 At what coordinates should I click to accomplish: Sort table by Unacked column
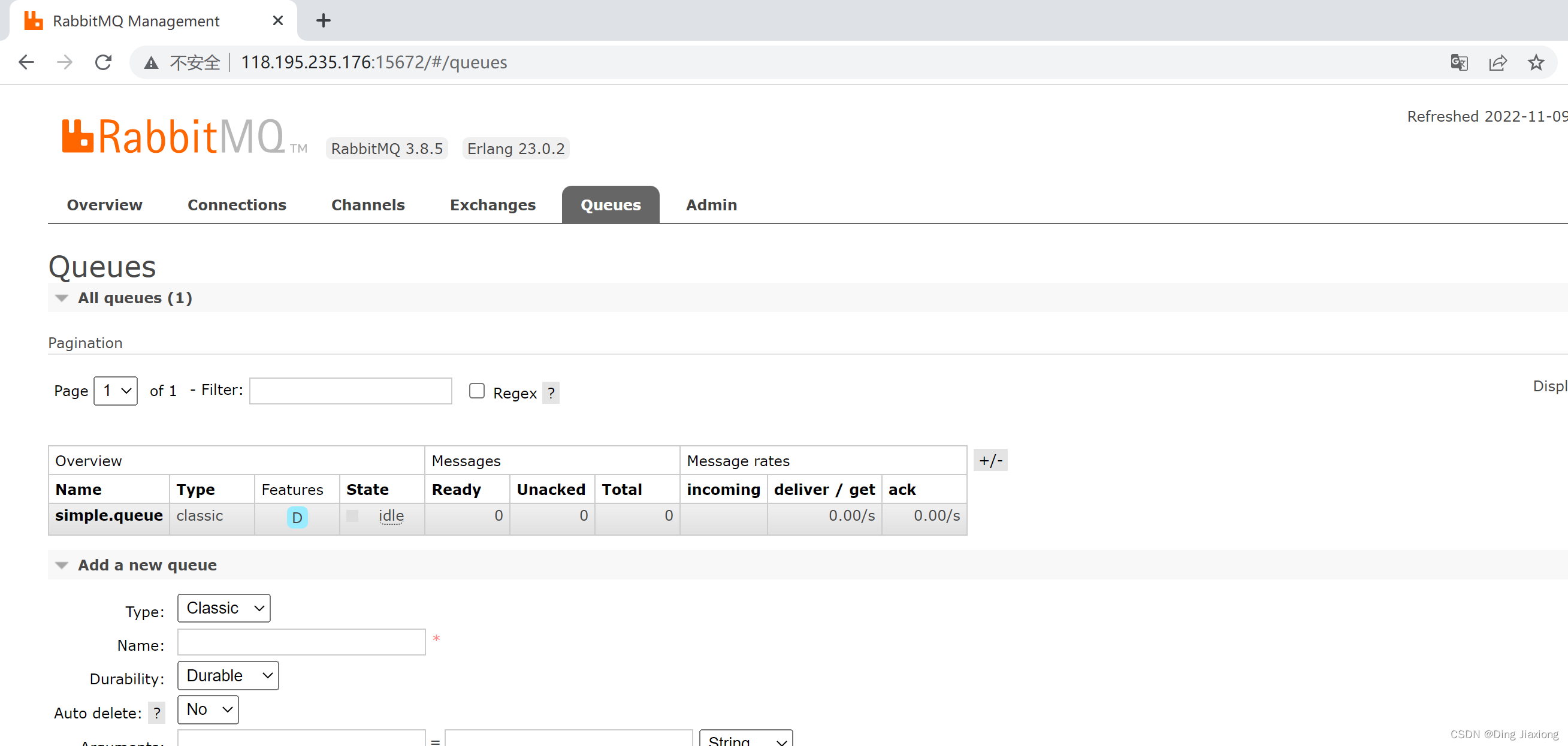tap(551, 490)
